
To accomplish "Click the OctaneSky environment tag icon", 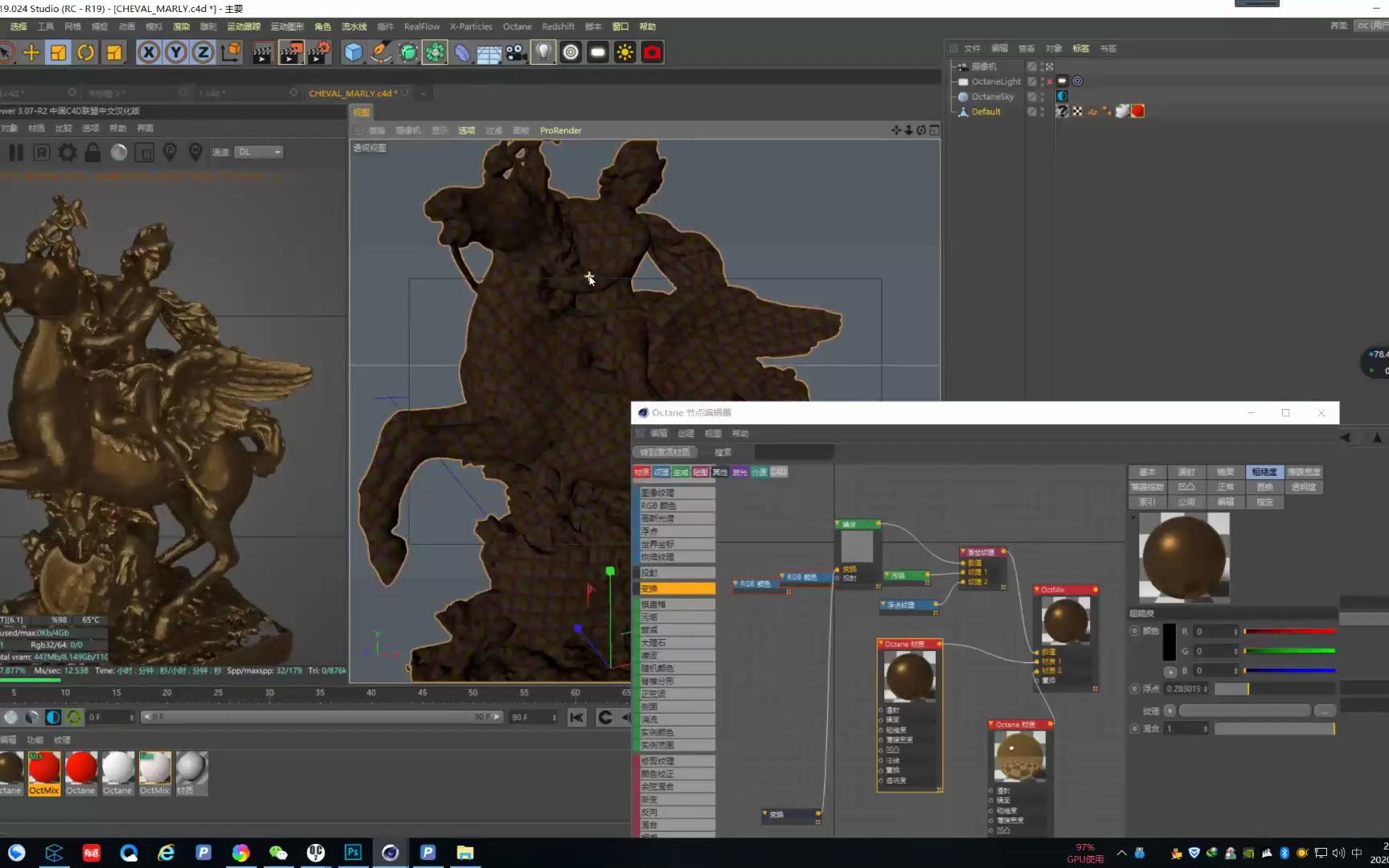I will pos(1062,96).
